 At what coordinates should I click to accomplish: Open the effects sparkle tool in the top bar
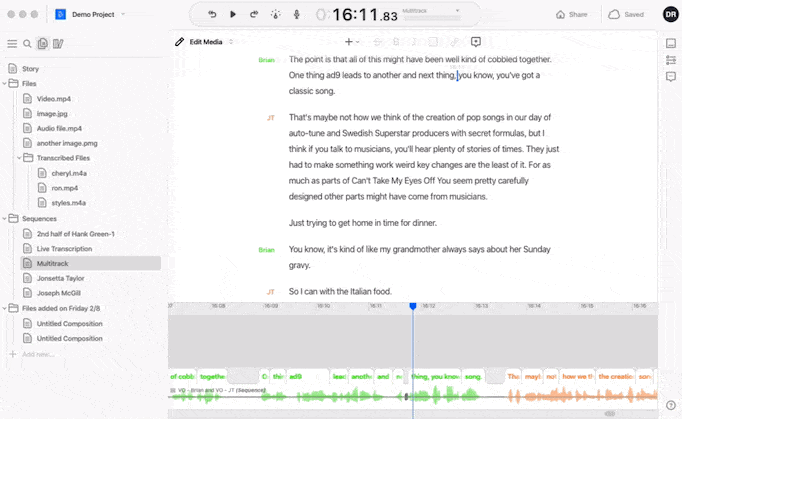pos(276,14)
